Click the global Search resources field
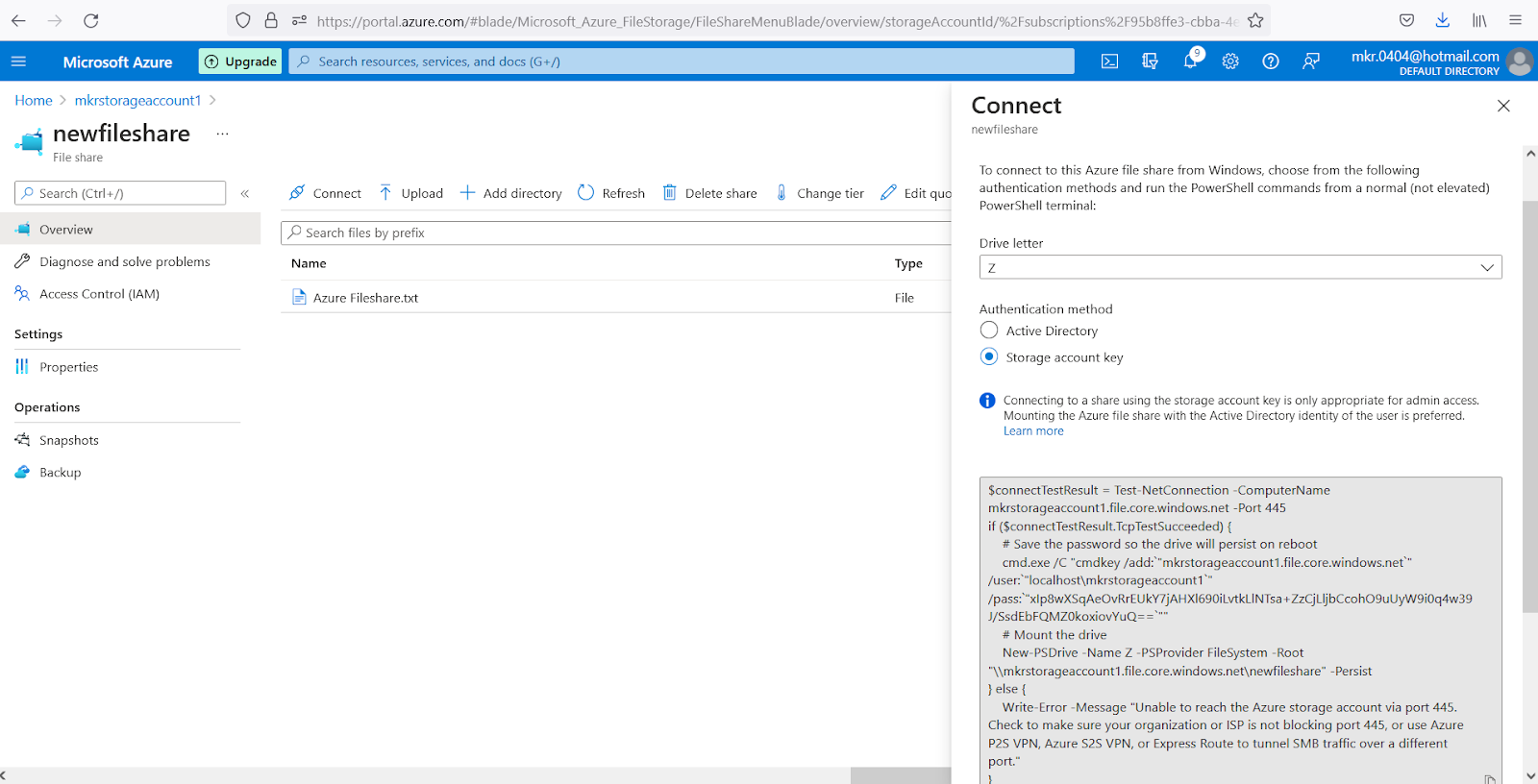The height and width of the screenshot is (784, 1538). pos(682,61)
